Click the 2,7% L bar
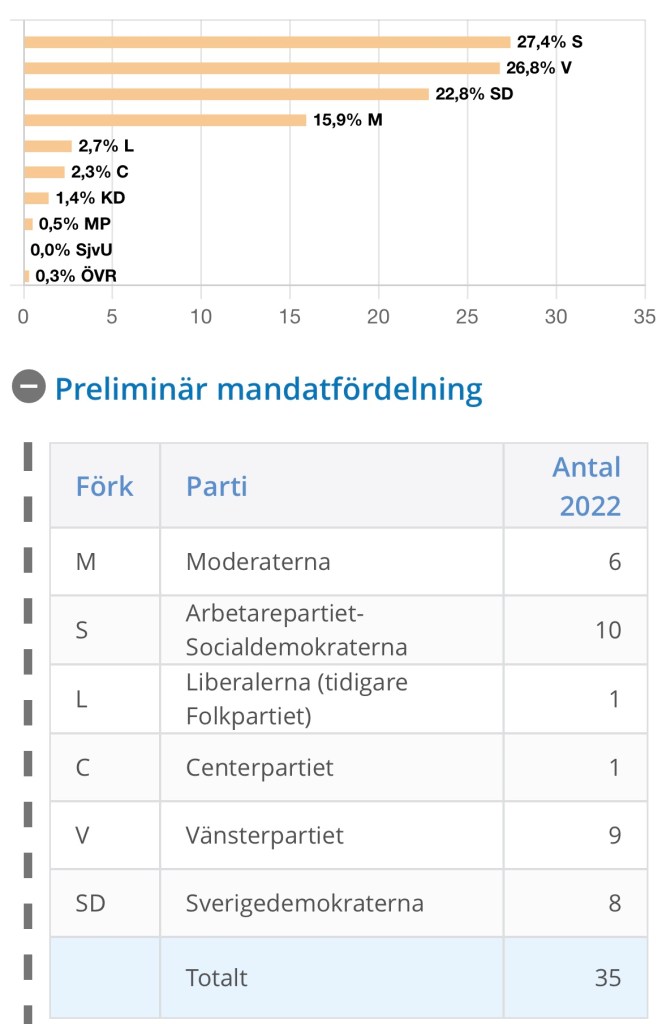 click(x=48, y=146)
